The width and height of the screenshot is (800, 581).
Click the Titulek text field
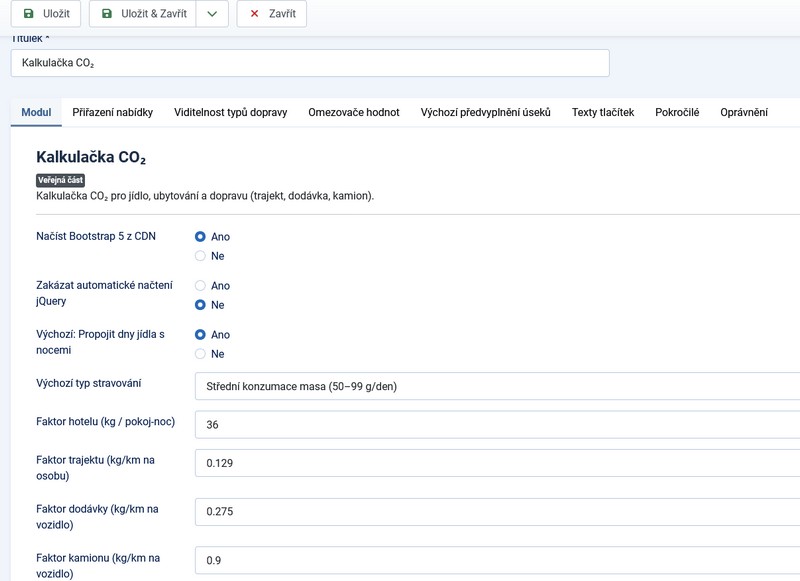309,63
